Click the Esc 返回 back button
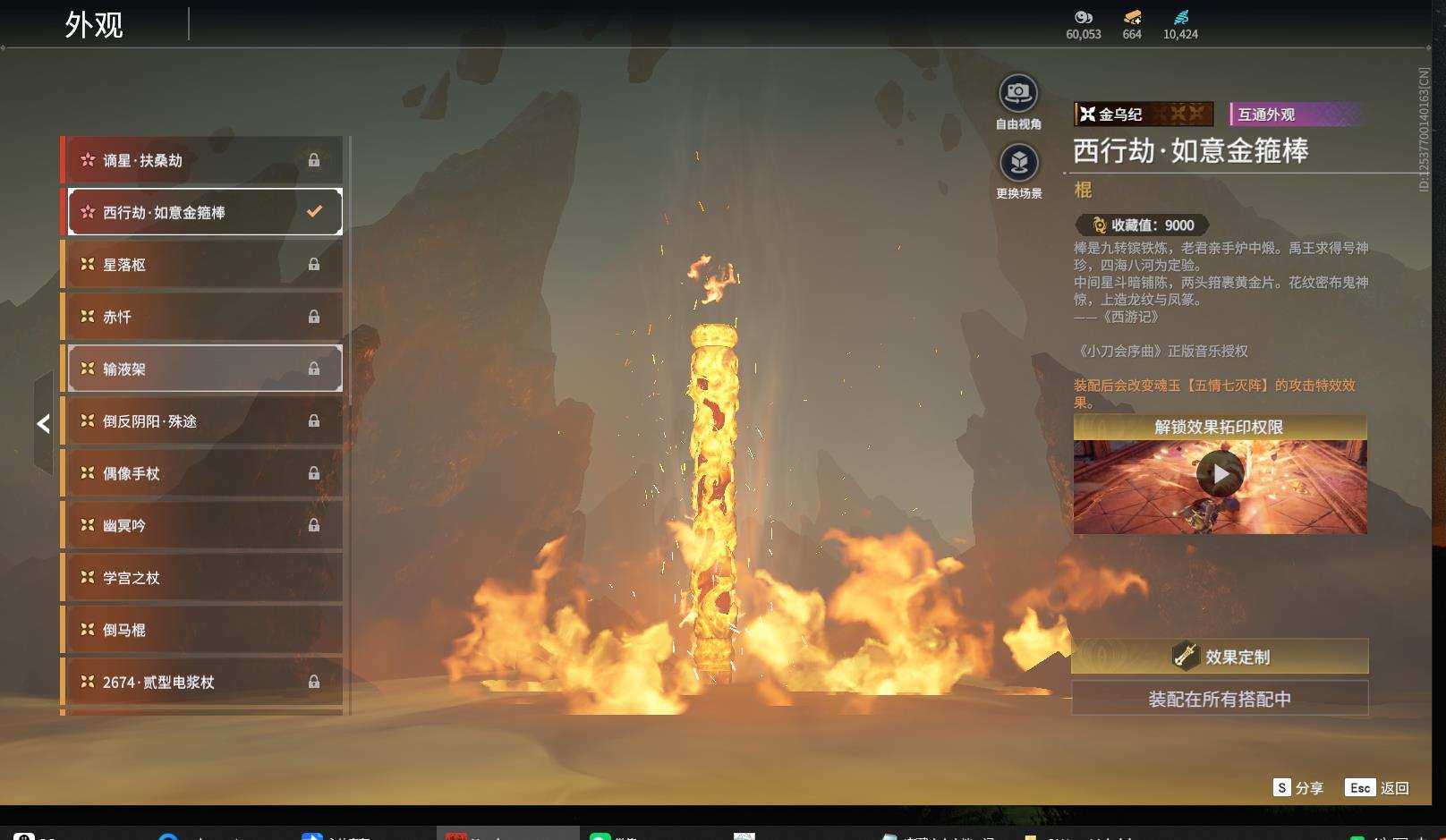This screenshot has height=840, width=1446. click(1377, 788)
